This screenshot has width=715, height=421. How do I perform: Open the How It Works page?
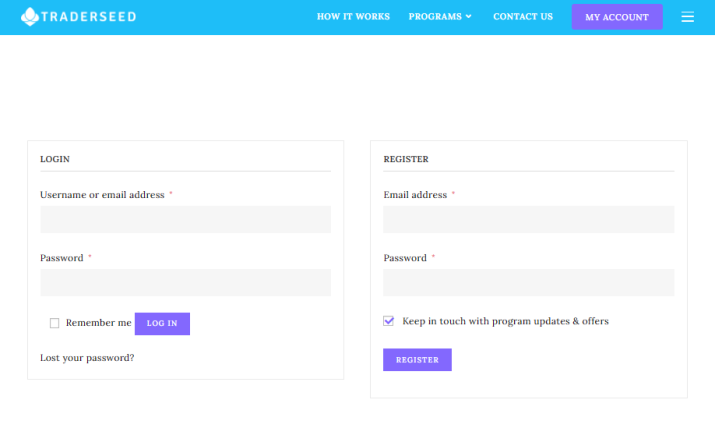coord(353,16)
